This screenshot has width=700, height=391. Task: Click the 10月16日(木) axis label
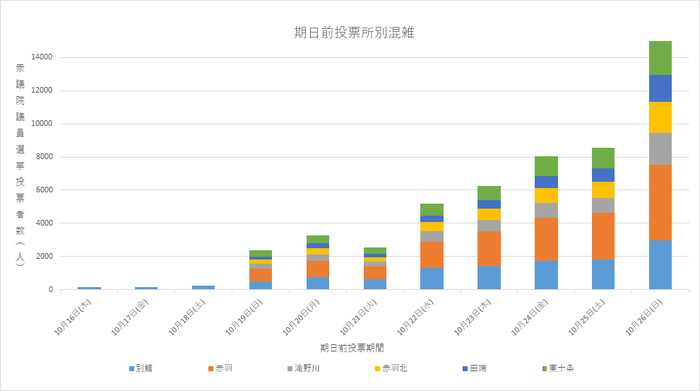[73, 317]
